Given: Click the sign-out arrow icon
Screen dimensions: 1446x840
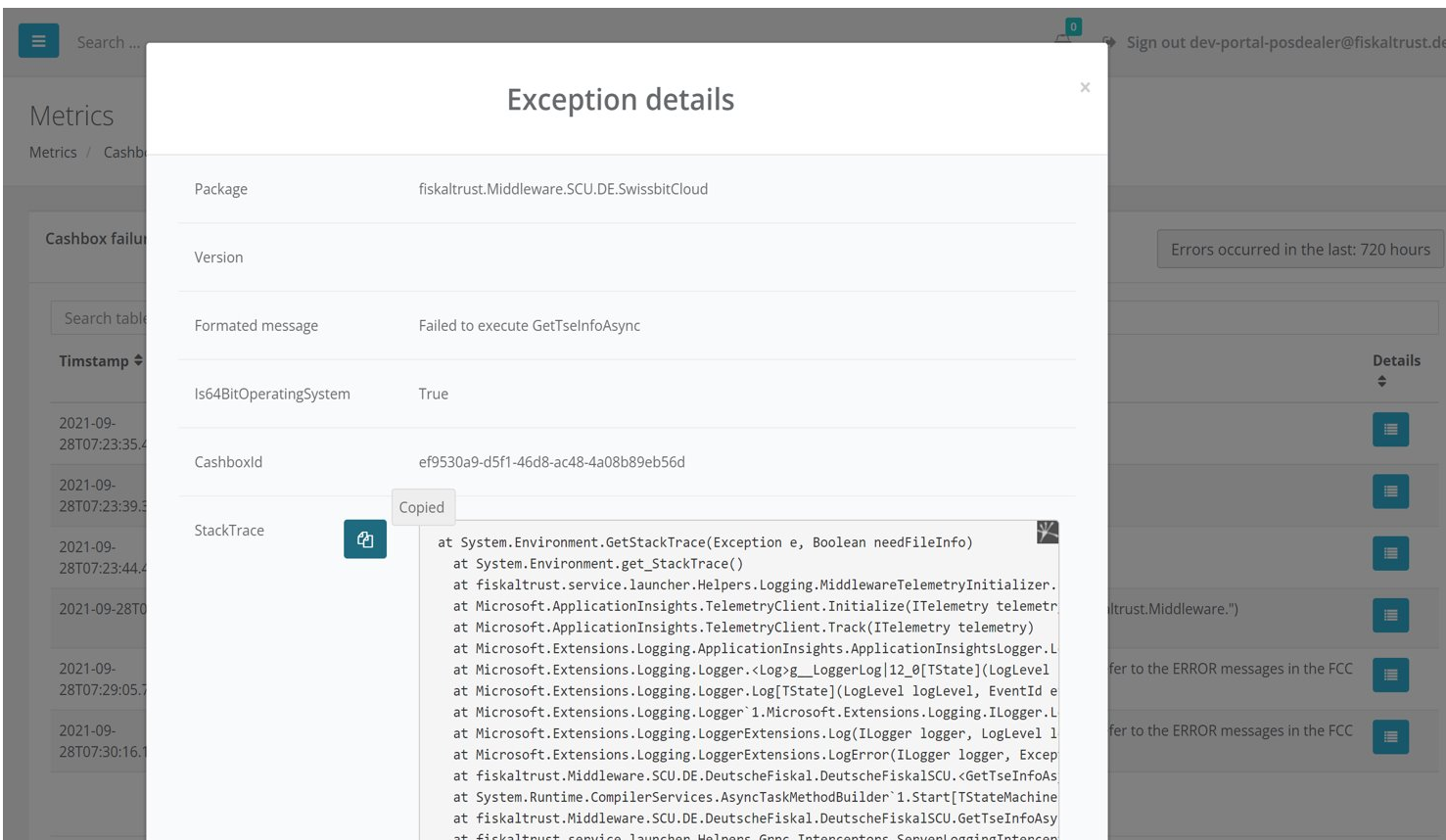Looking at the screenshot, I should click(x=1109, y=42).
